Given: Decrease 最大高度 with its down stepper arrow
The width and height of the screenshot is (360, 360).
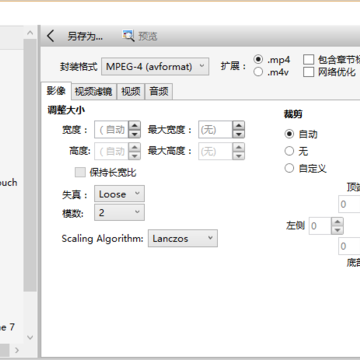Looking at the screenshot, I should coord(238,156).
